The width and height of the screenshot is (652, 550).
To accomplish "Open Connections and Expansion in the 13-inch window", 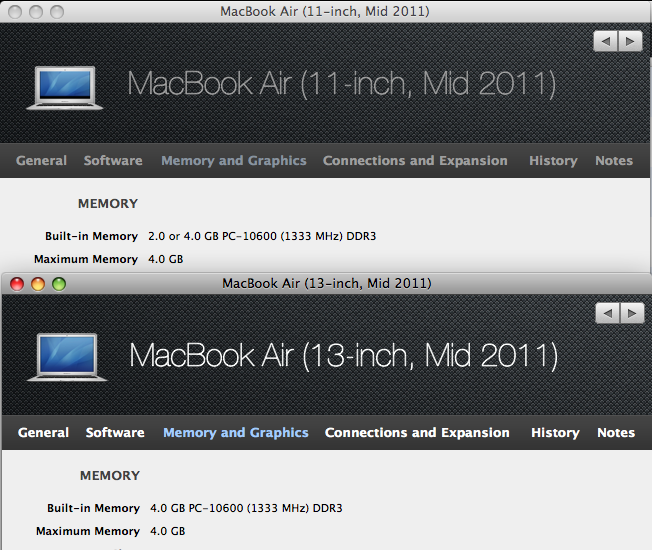I will (x=417, y=432).
